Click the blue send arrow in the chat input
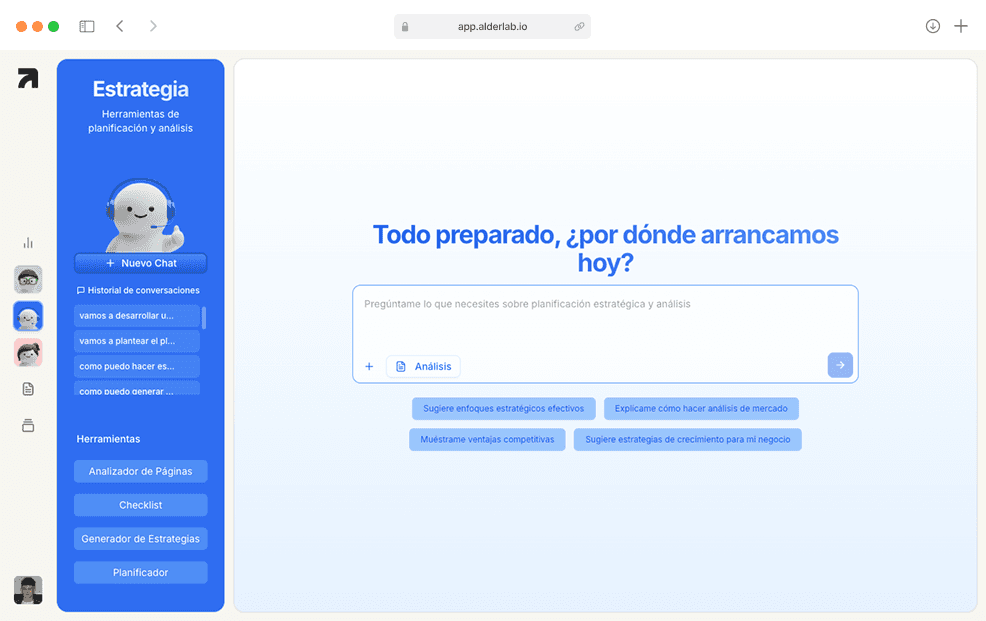The image size is (986, 621). (x=839, y=365)
